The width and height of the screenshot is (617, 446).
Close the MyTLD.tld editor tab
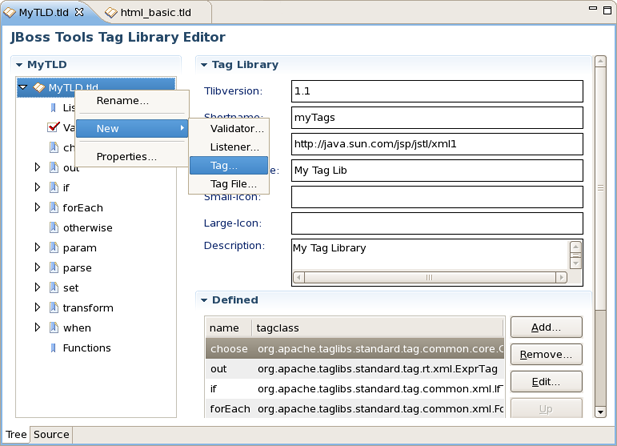(x=79, y=12)
